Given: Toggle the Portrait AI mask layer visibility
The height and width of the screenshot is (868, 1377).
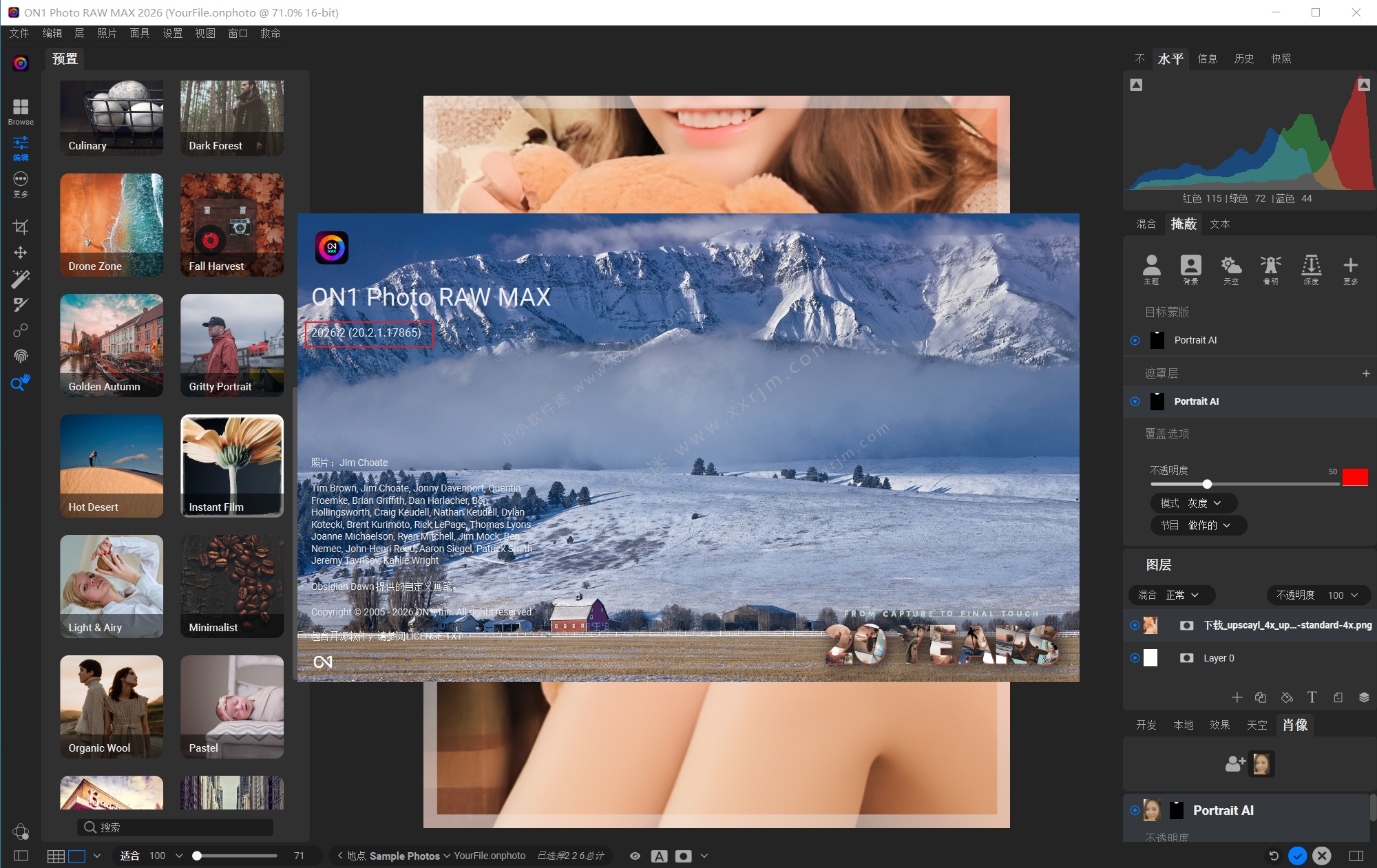Looking at the screenshot, I should coord(1135,401).
